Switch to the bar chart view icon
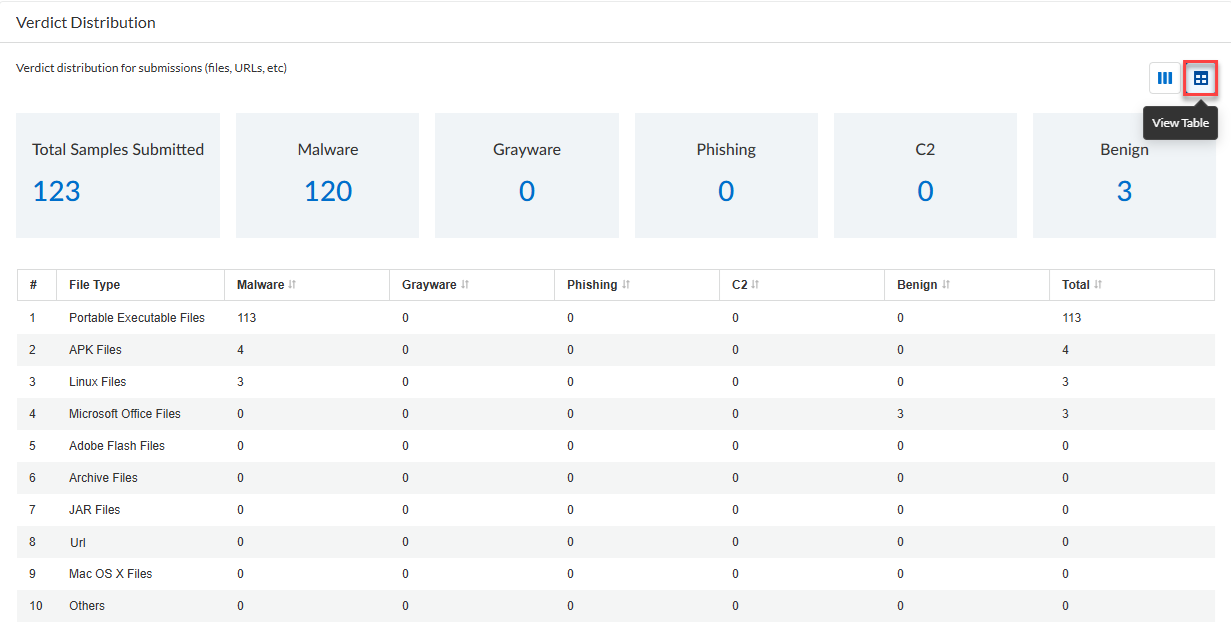1231x633 pixels. click(1165, 78)
